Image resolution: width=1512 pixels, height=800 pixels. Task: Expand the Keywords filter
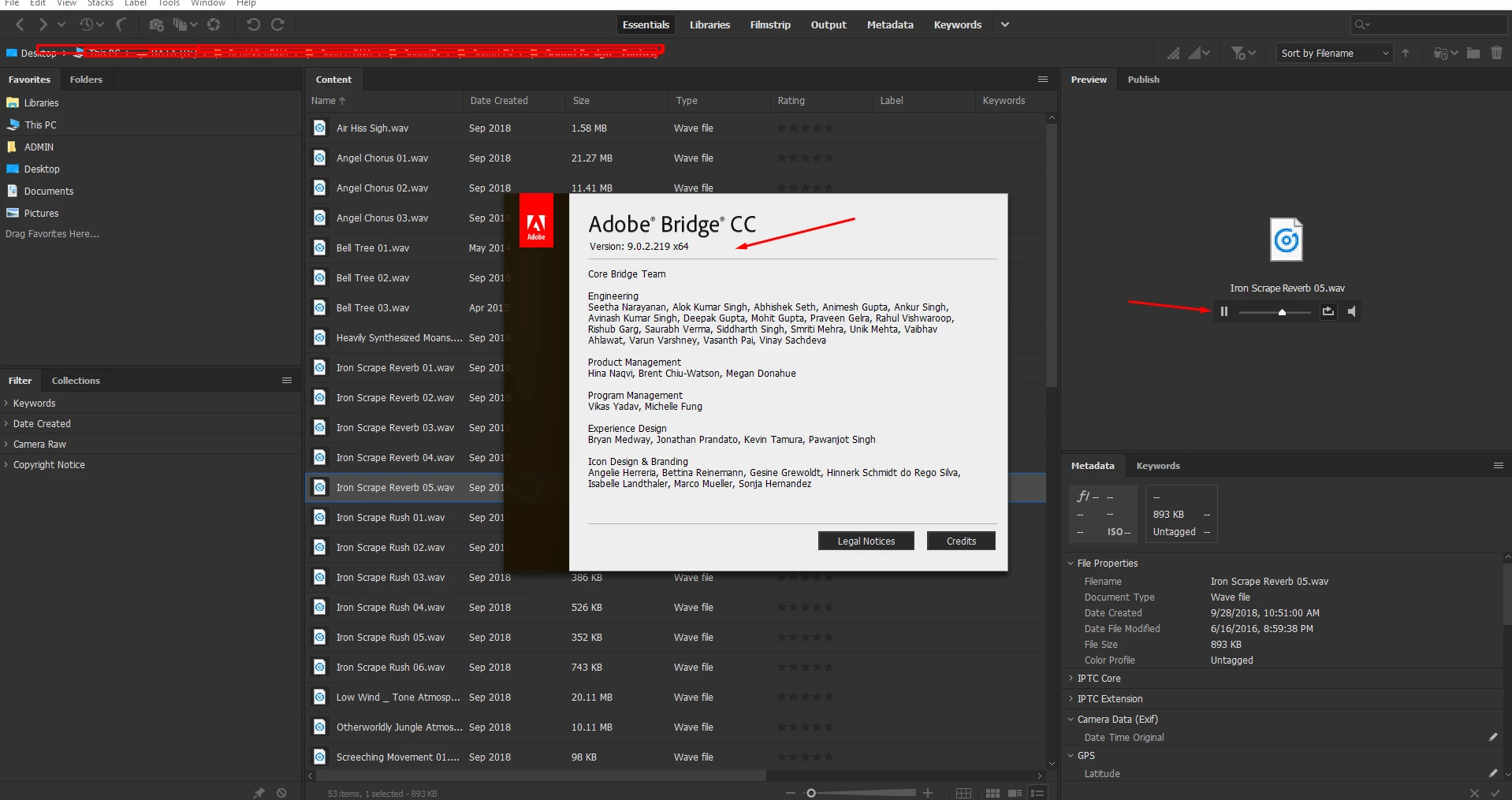[6, 403]
